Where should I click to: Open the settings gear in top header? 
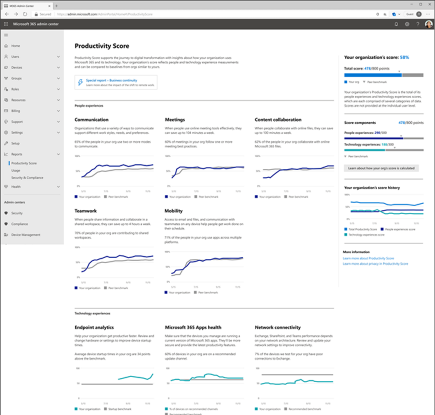(407, 24)
